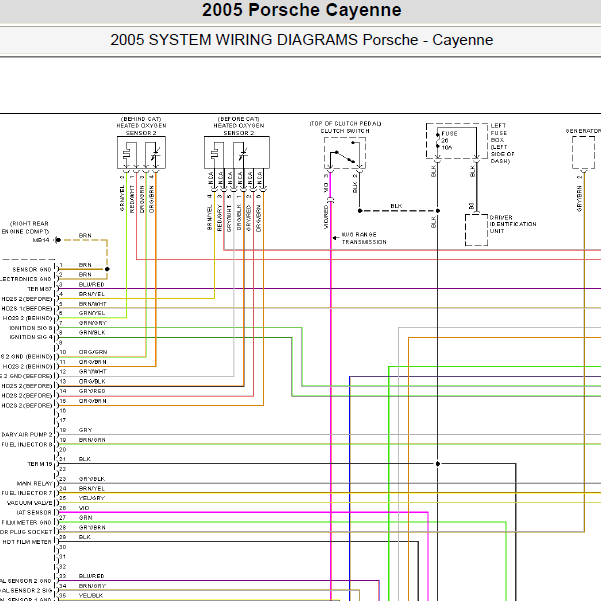Viewport: 601px width, 601px height.
Task: Select the '(BEFORE CAT) HEATED OXYGEN SENSOR 2' label
Action: coord(238,126)
